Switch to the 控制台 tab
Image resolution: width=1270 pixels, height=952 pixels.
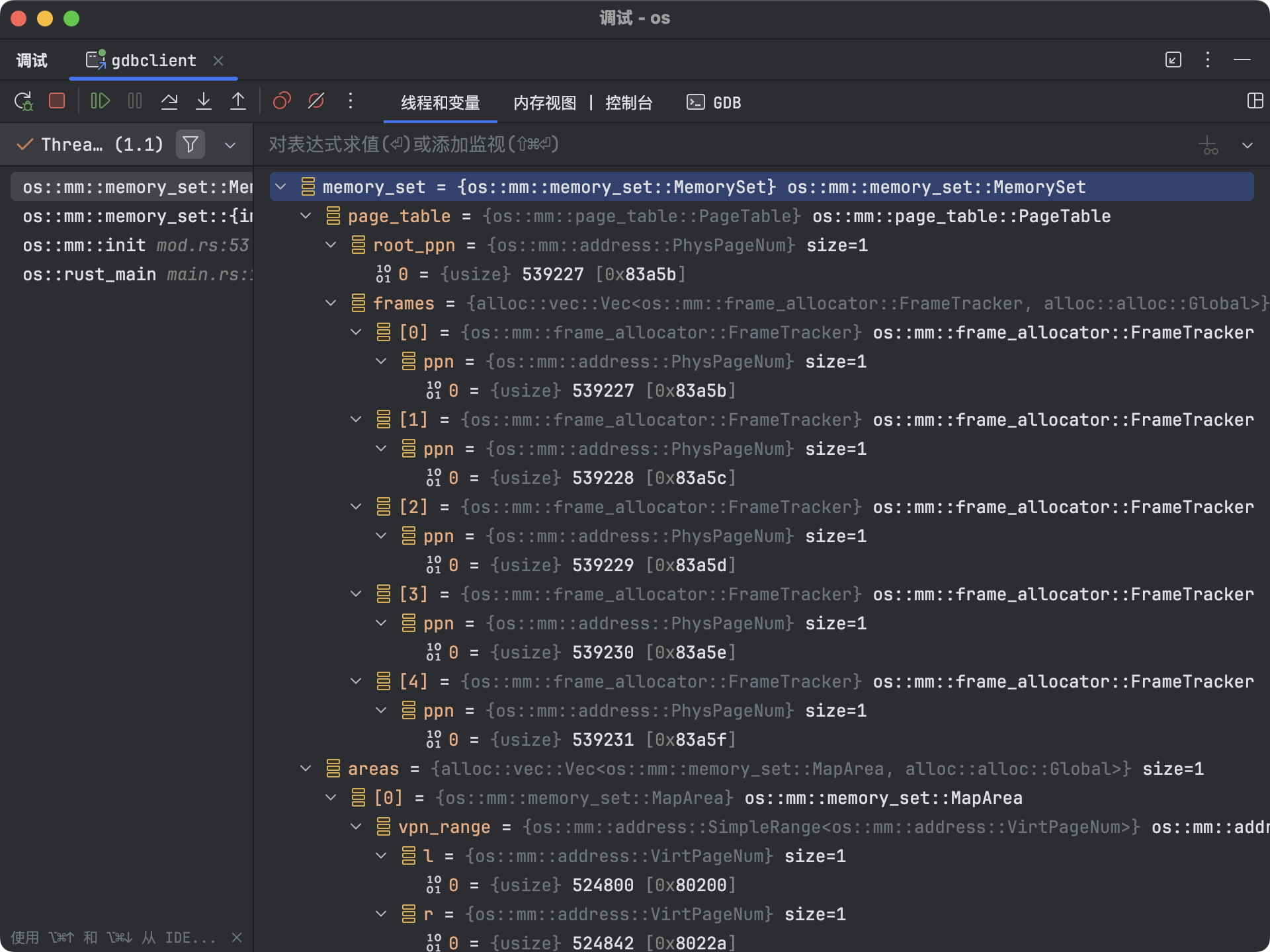[x=628, y=103]
